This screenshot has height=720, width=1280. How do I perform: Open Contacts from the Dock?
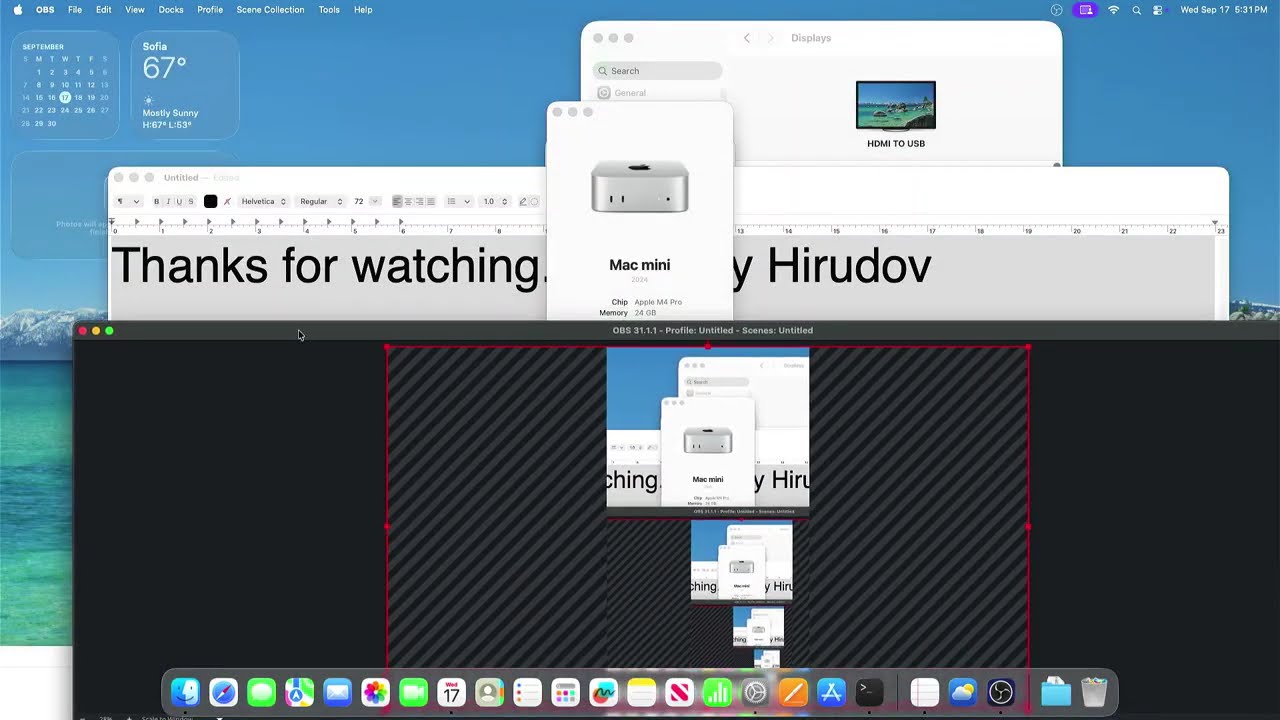click(489, 692)
